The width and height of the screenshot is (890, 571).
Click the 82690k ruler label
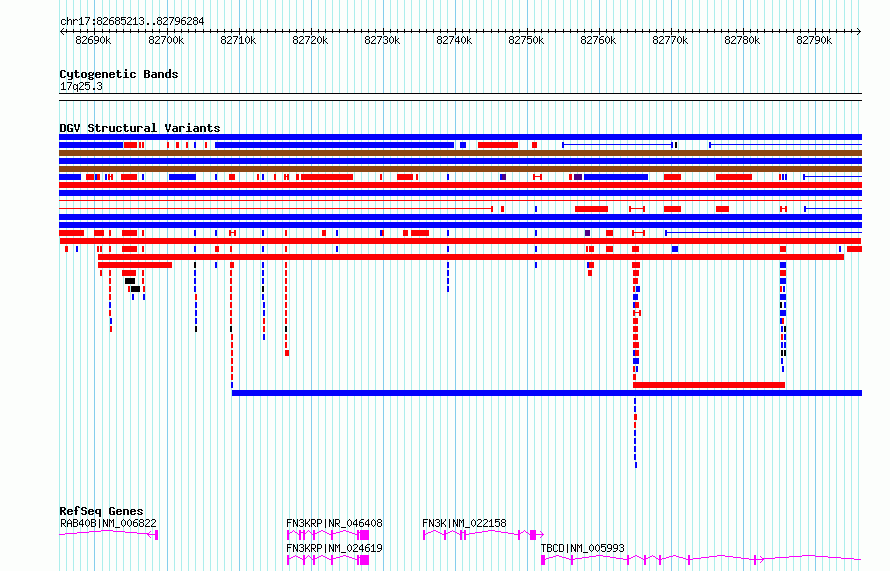click(93, 40)
